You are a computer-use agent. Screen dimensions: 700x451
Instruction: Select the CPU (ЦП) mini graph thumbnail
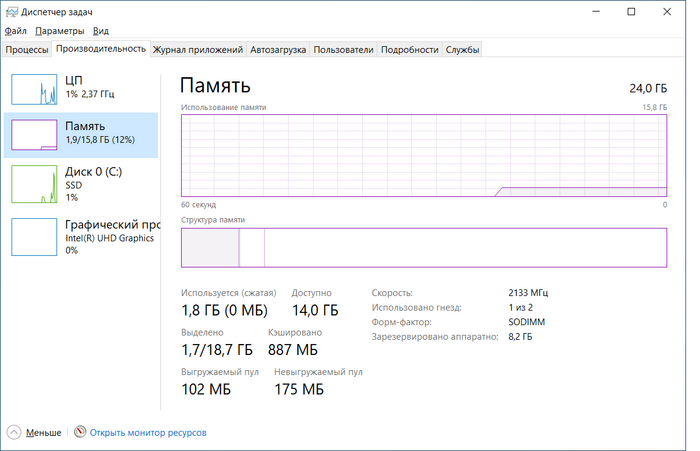(35, 89)
